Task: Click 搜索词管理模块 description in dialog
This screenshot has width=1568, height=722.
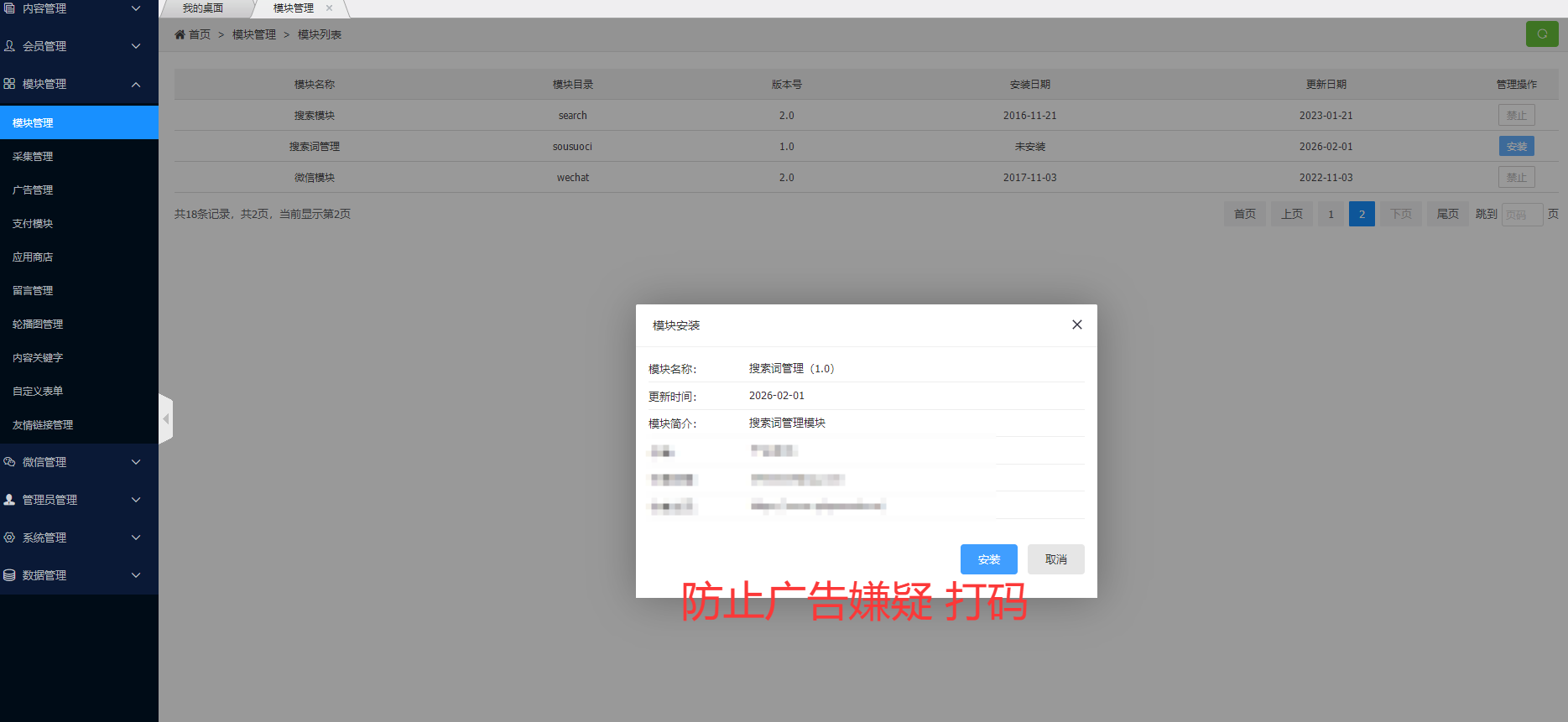Action: point(787,423)
